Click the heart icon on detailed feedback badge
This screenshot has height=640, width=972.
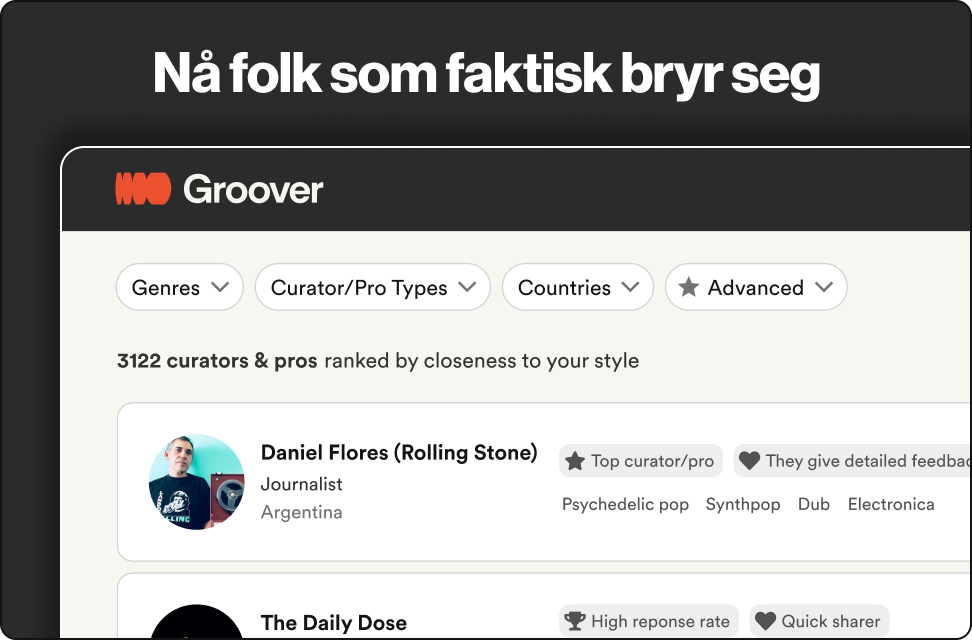(x=750, y=461)
